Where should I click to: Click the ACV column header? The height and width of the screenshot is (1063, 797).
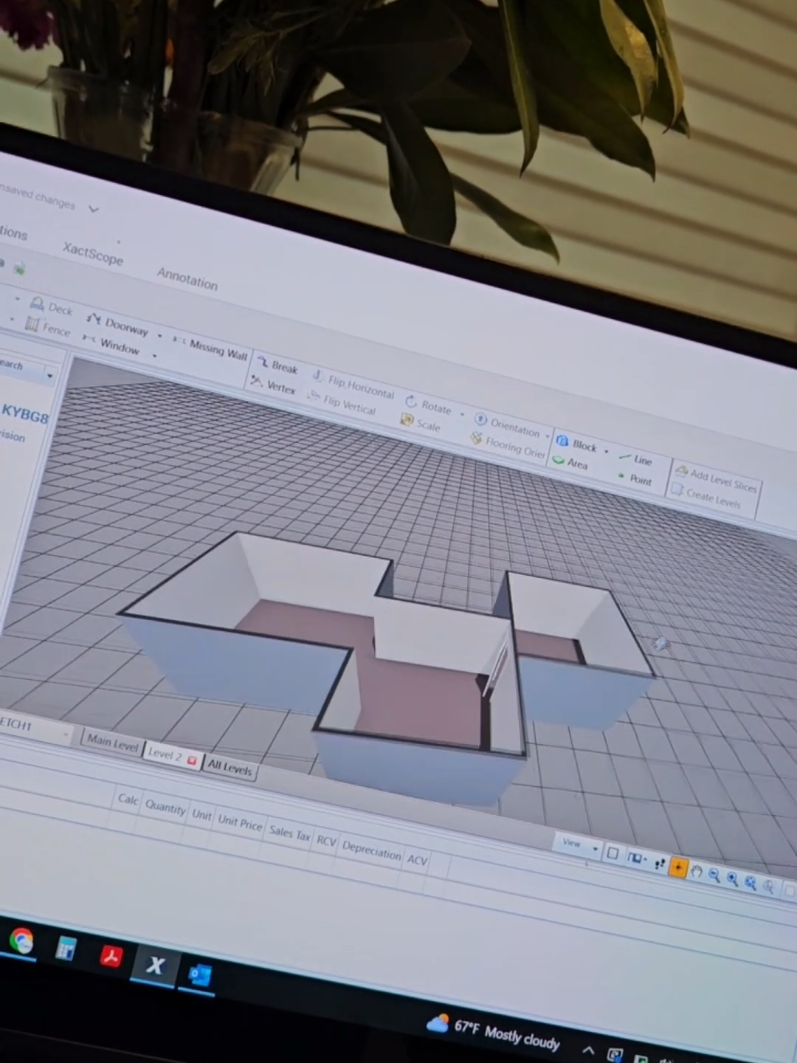[x=417, y=860]
